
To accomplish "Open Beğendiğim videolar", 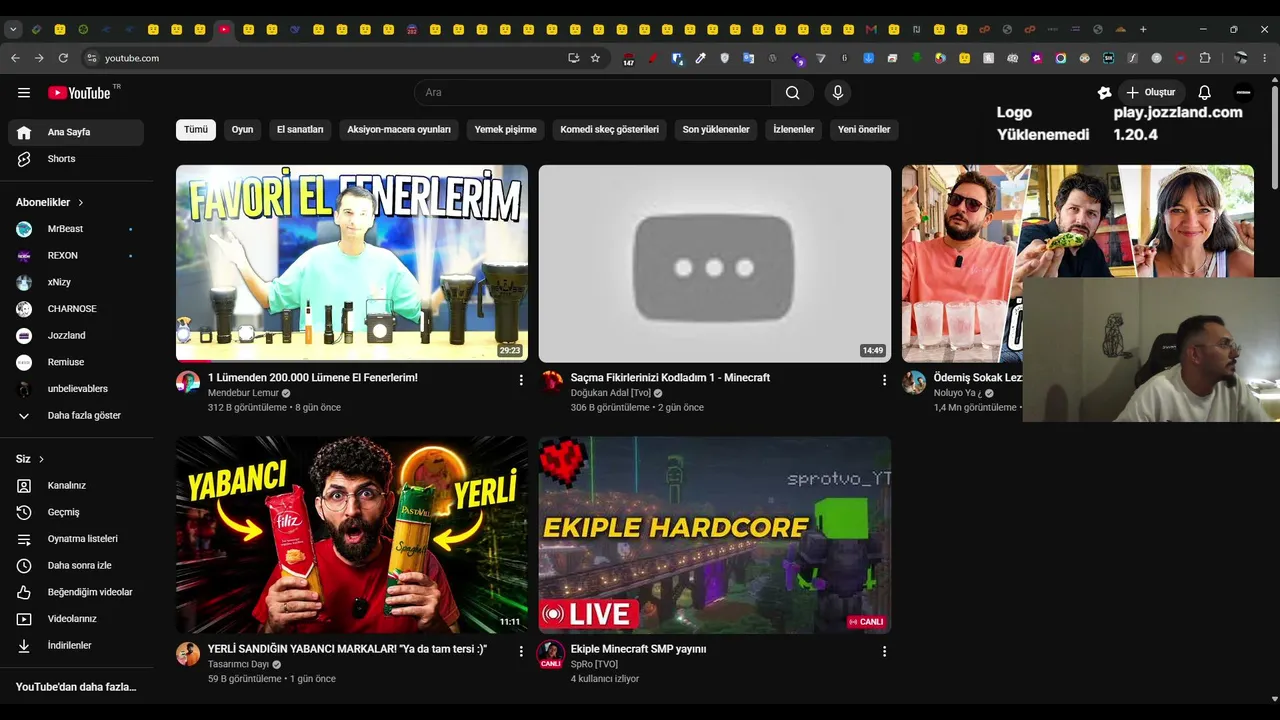I will point(76,592).
